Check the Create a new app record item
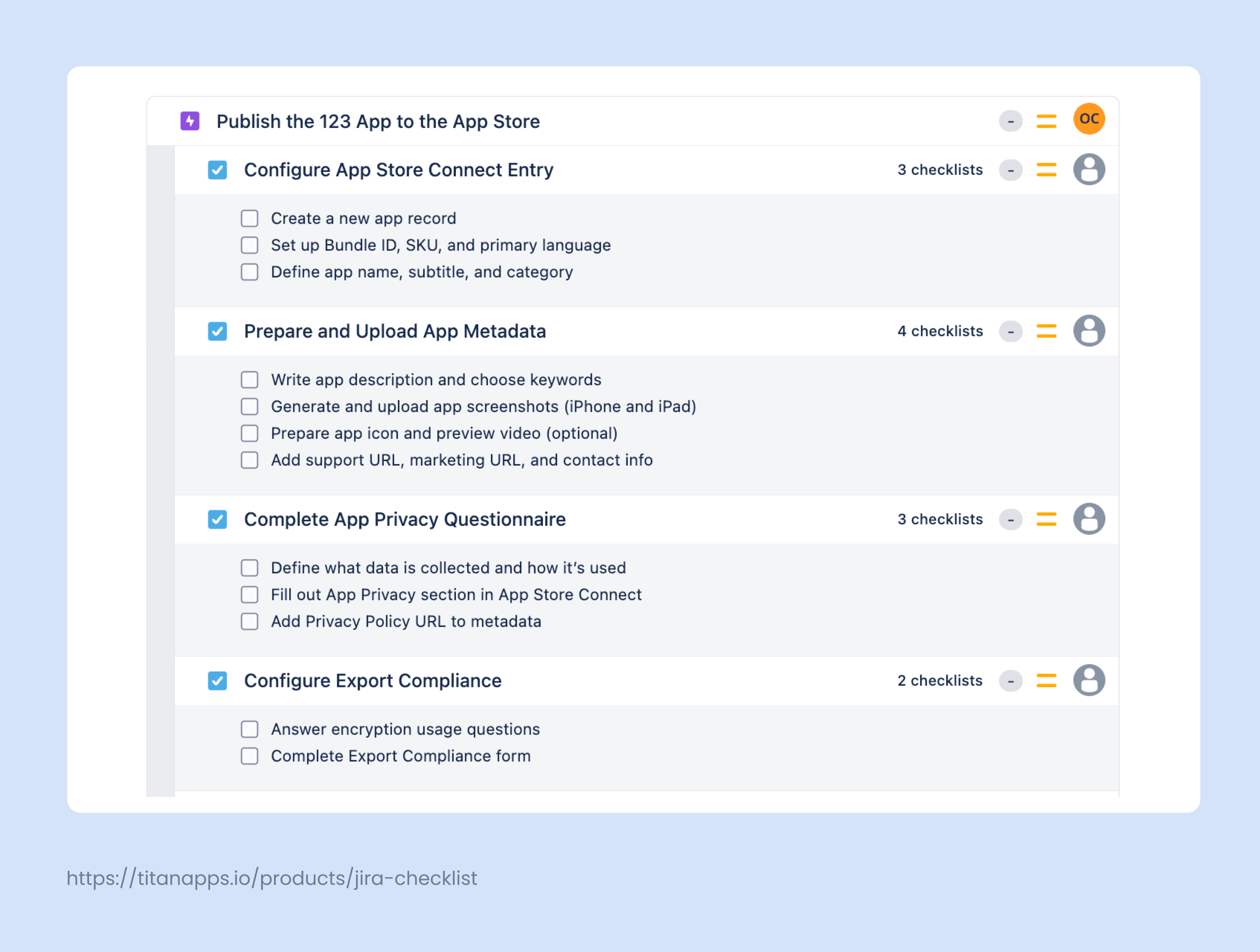 pyautogui.click(x=250, y=218)
